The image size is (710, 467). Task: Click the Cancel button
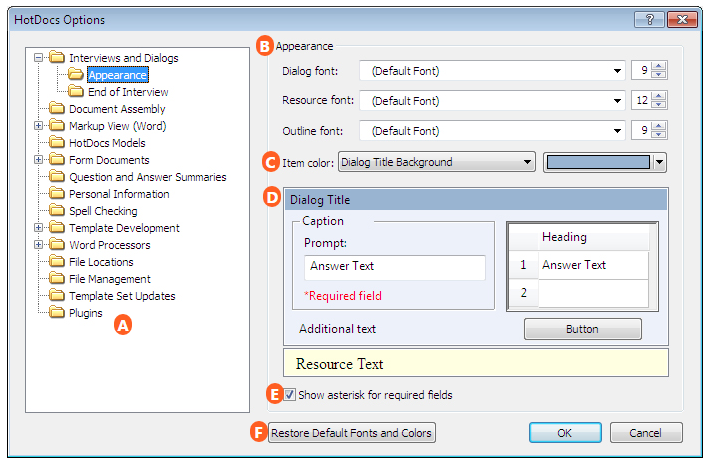tap(646, 433)
